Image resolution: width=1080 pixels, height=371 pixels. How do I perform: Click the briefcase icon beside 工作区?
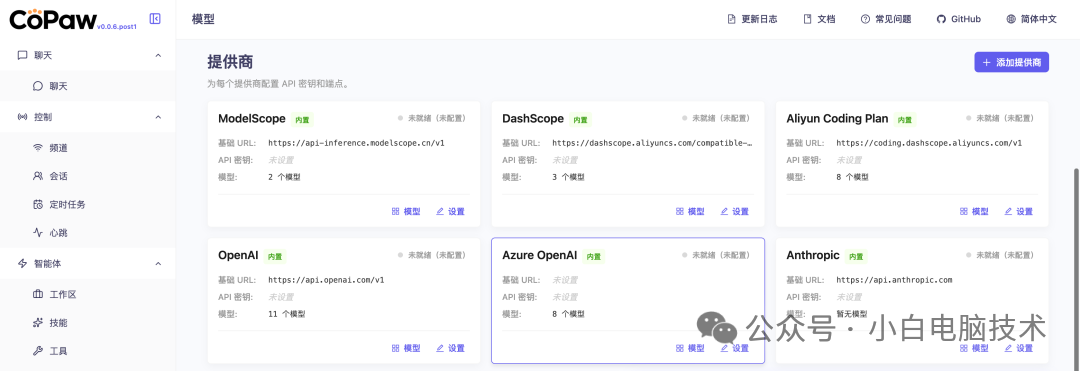click(x=38, y=295)
